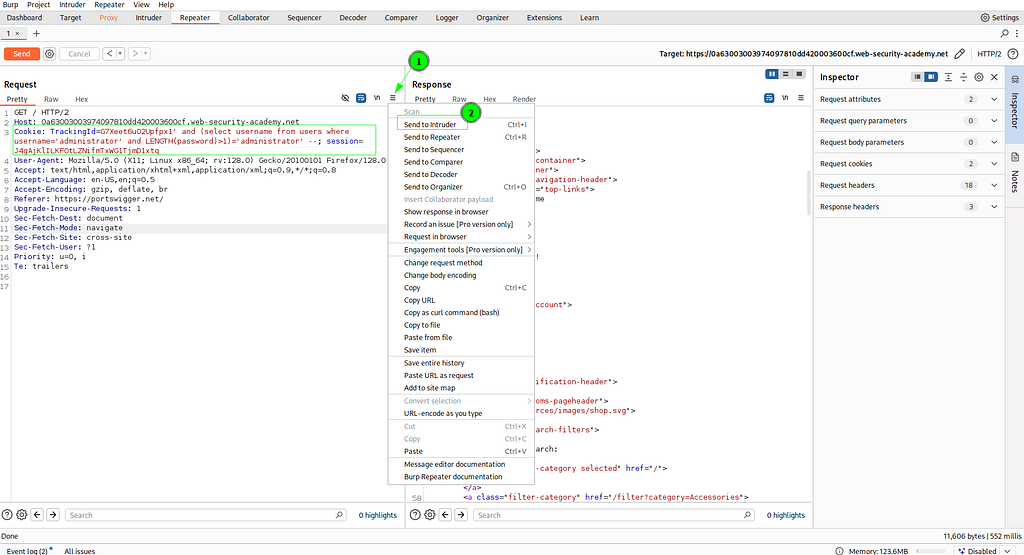
Task: Open send options gear next to Send
Action: (50, 54)
